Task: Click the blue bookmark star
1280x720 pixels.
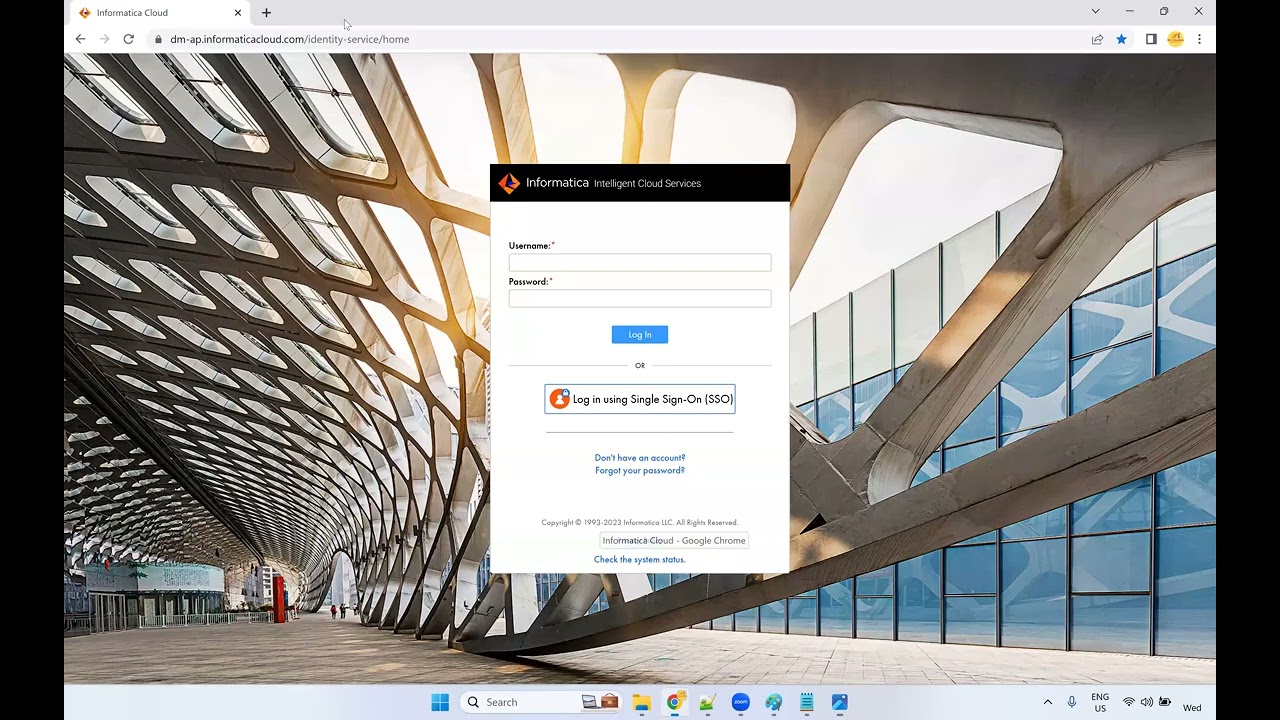Action: (1122, 39)
